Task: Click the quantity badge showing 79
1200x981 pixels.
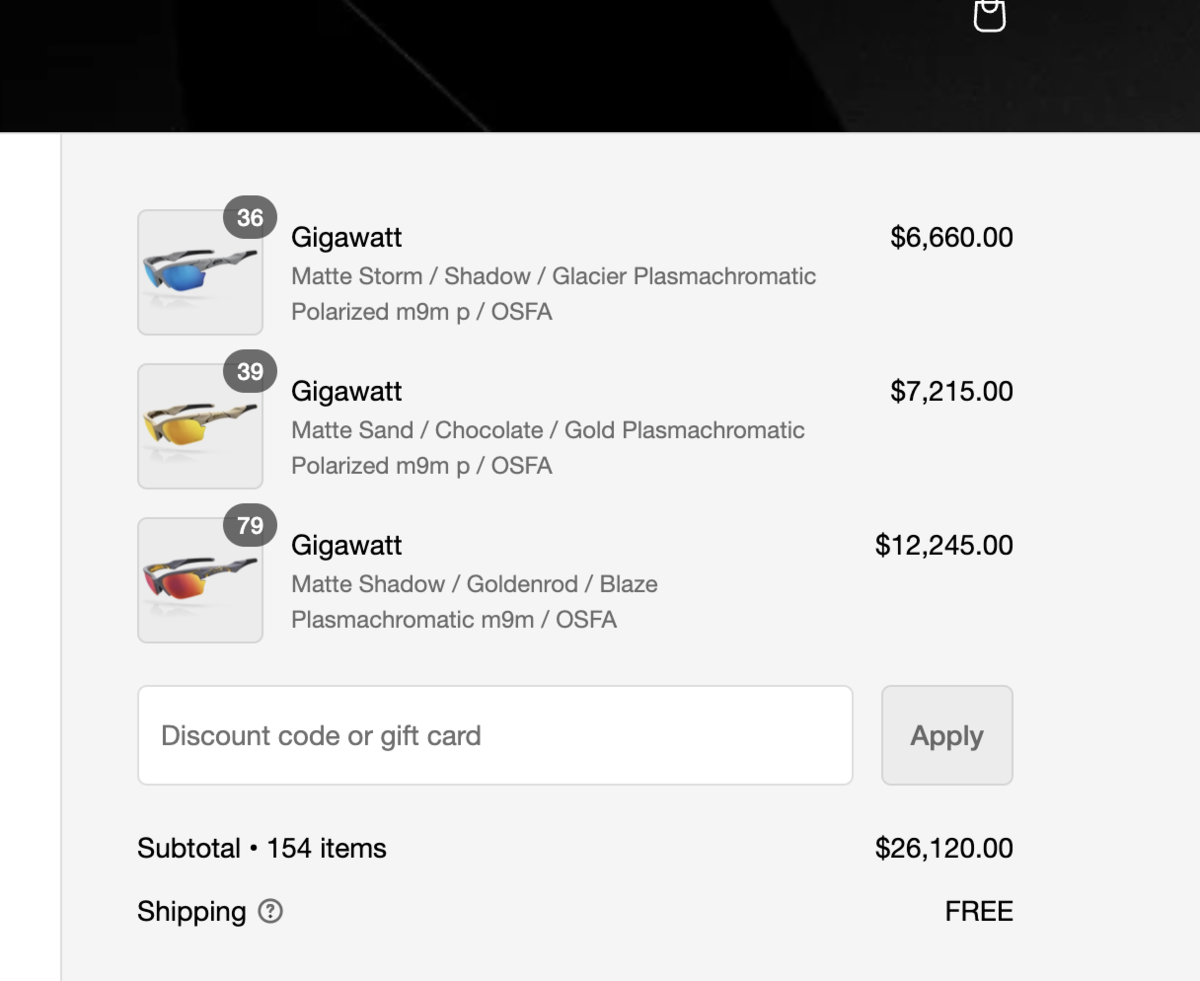Action: tap(250, 526)
